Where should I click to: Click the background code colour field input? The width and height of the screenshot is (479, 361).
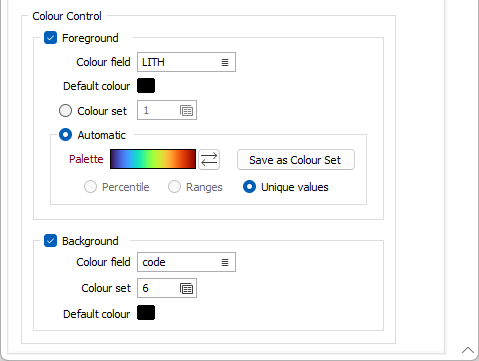pyautogui.click(x=186, y=262)
